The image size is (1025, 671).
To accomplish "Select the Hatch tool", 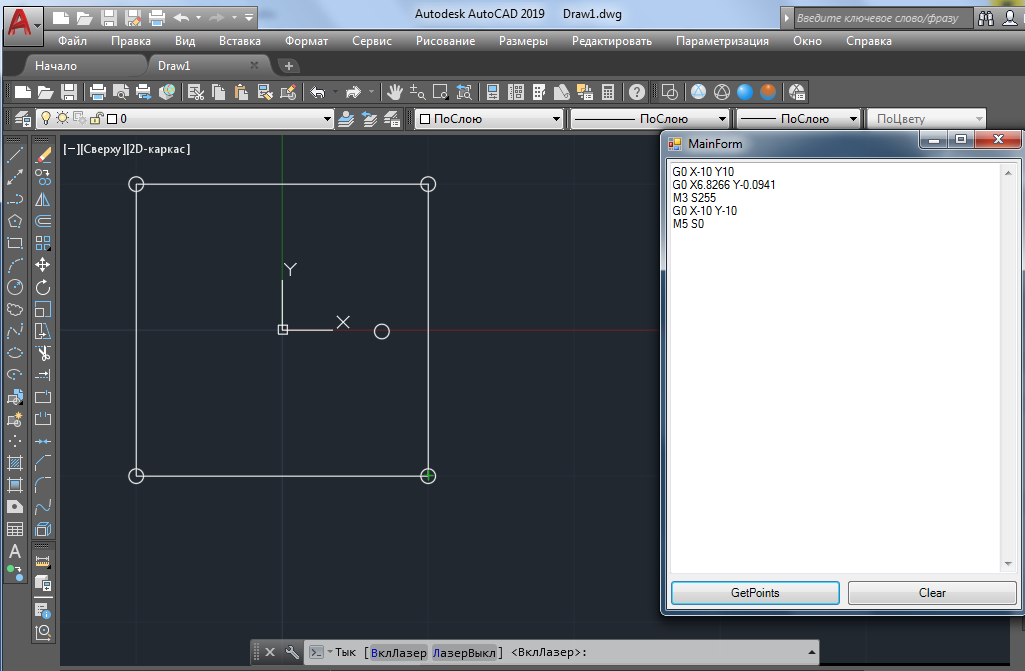I will point(14,463).
